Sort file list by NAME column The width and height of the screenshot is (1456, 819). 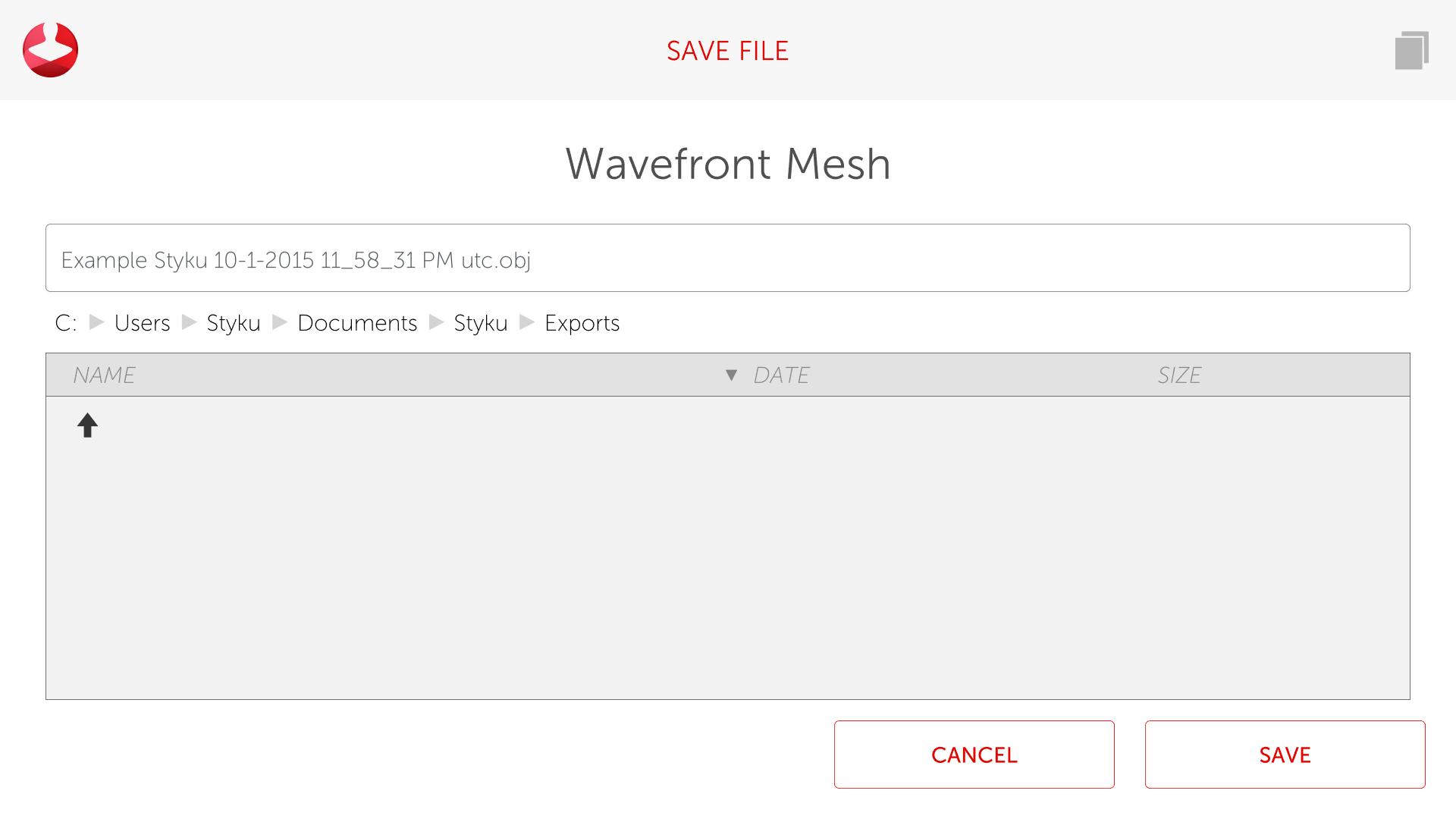point(104,375)
